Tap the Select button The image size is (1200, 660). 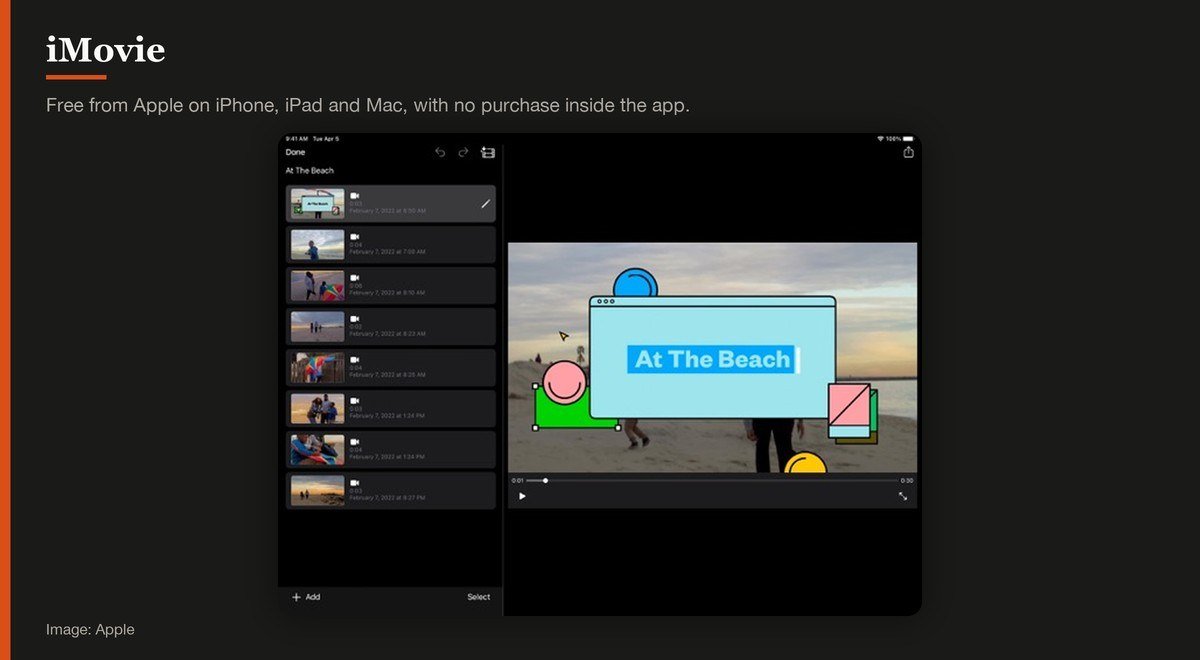click(479, 597)
